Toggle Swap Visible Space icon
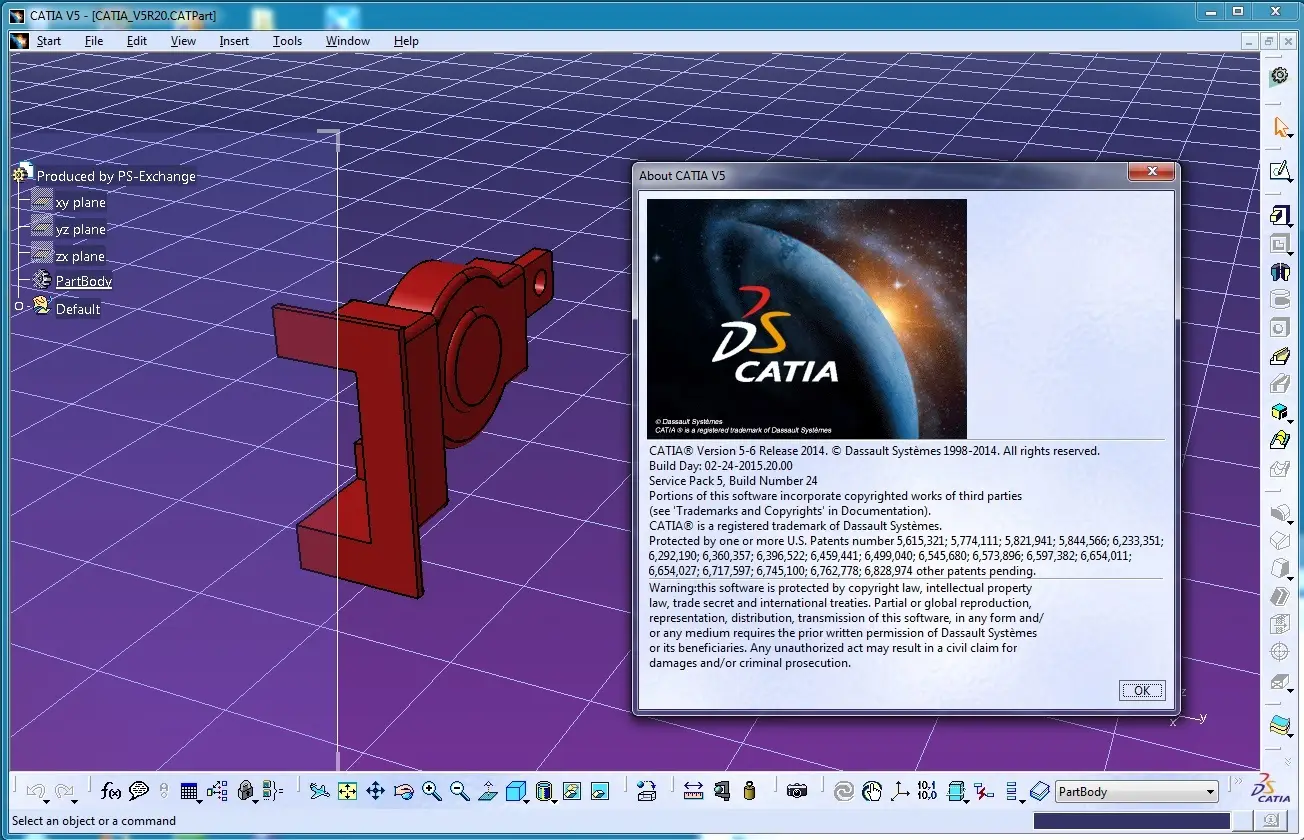The width and height of the screenshot is (1304, 840). point(600,791)
